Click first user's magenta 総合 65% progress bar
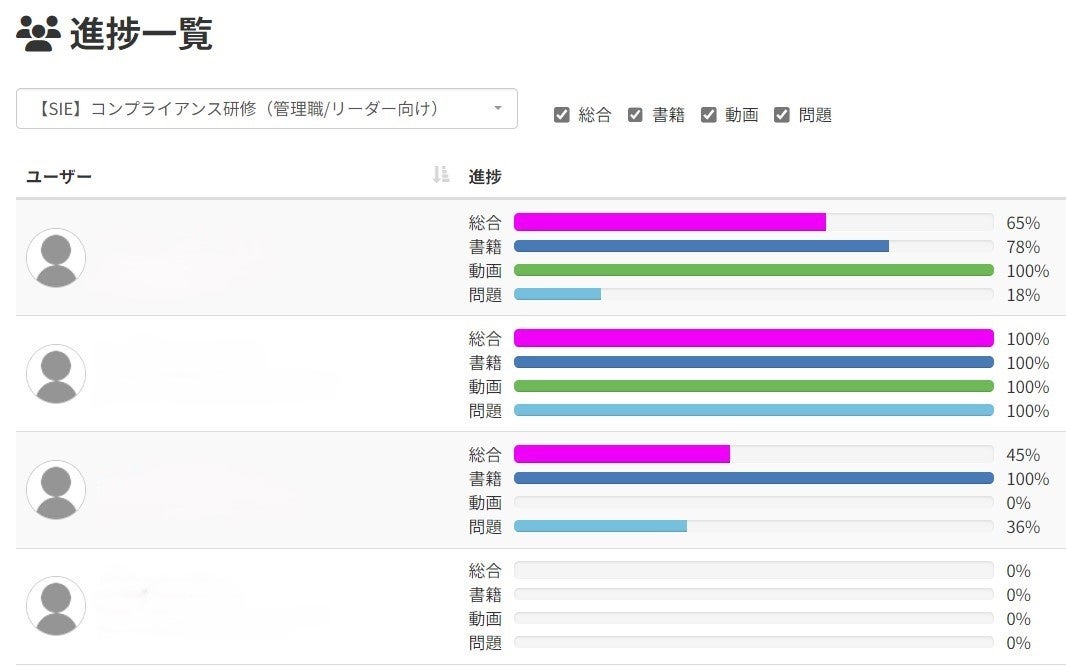1066x666 pixels. [x=670, y=222]
